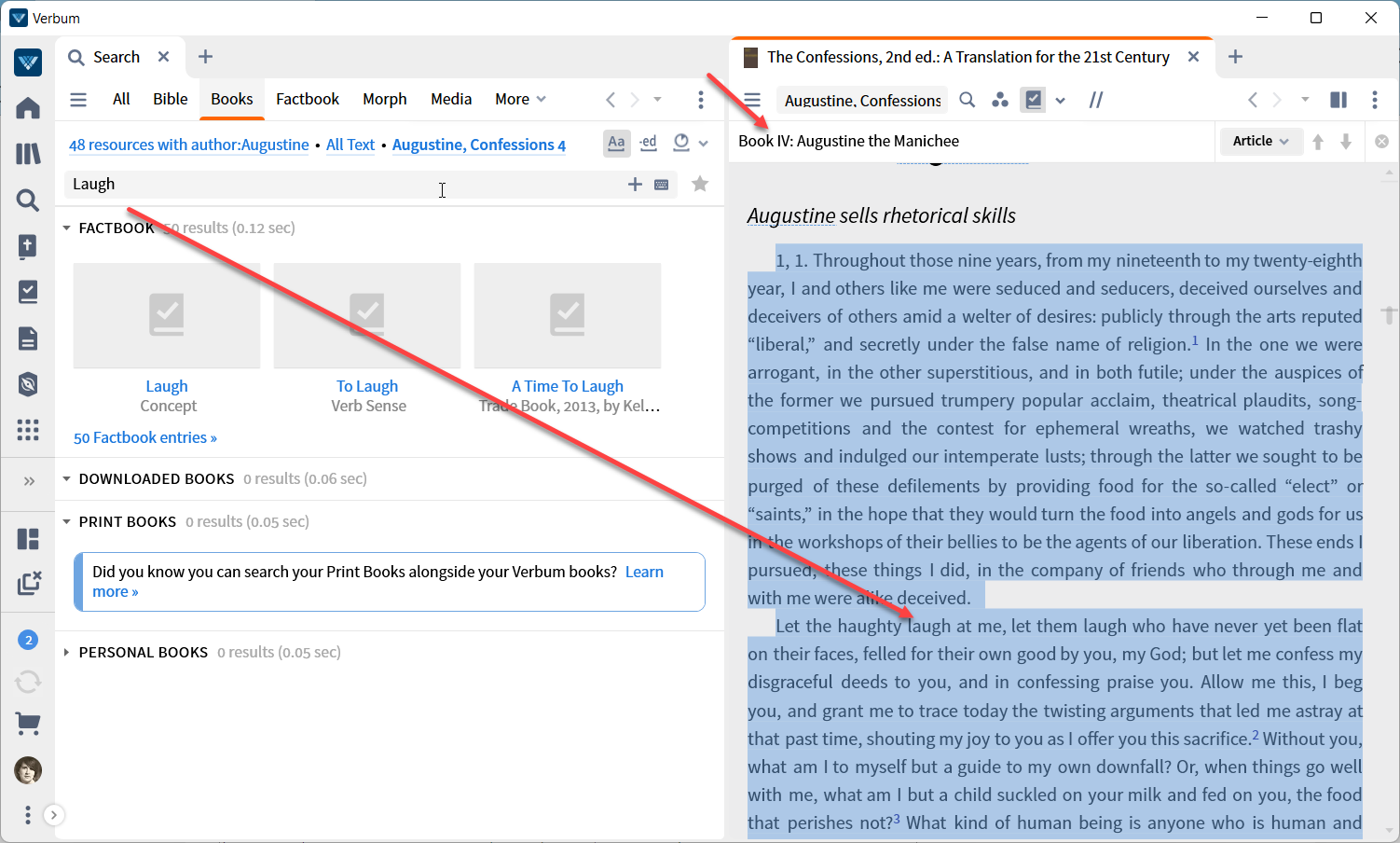The image size is (1400, 843).
Task: Switch to the Bible search tab
Action: (171, 99)
